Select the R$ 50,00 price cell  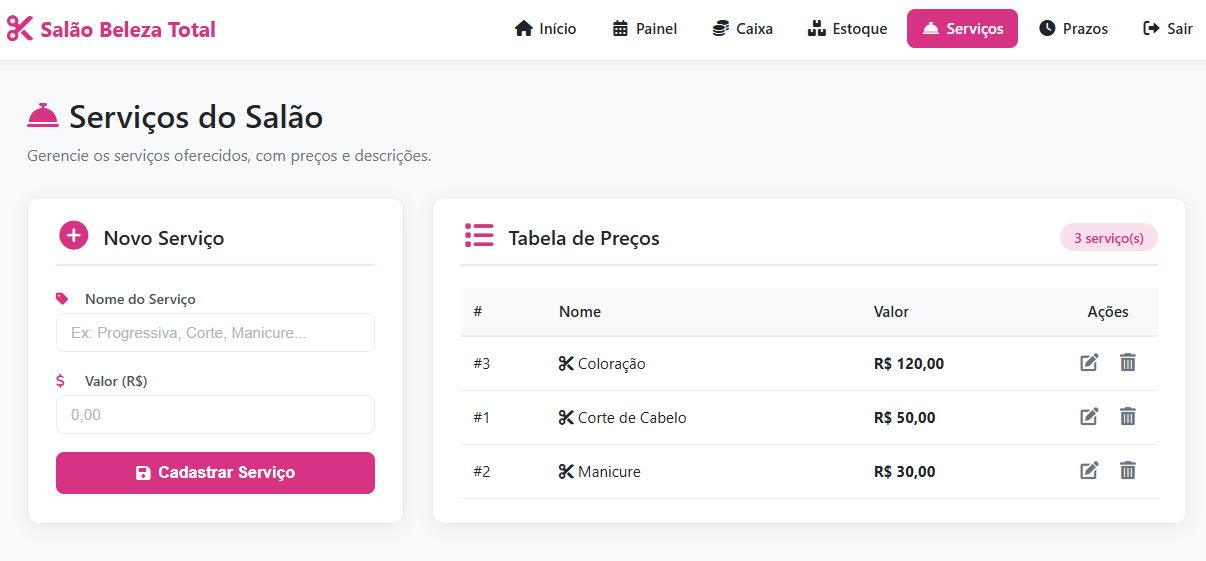click(905, 418)
